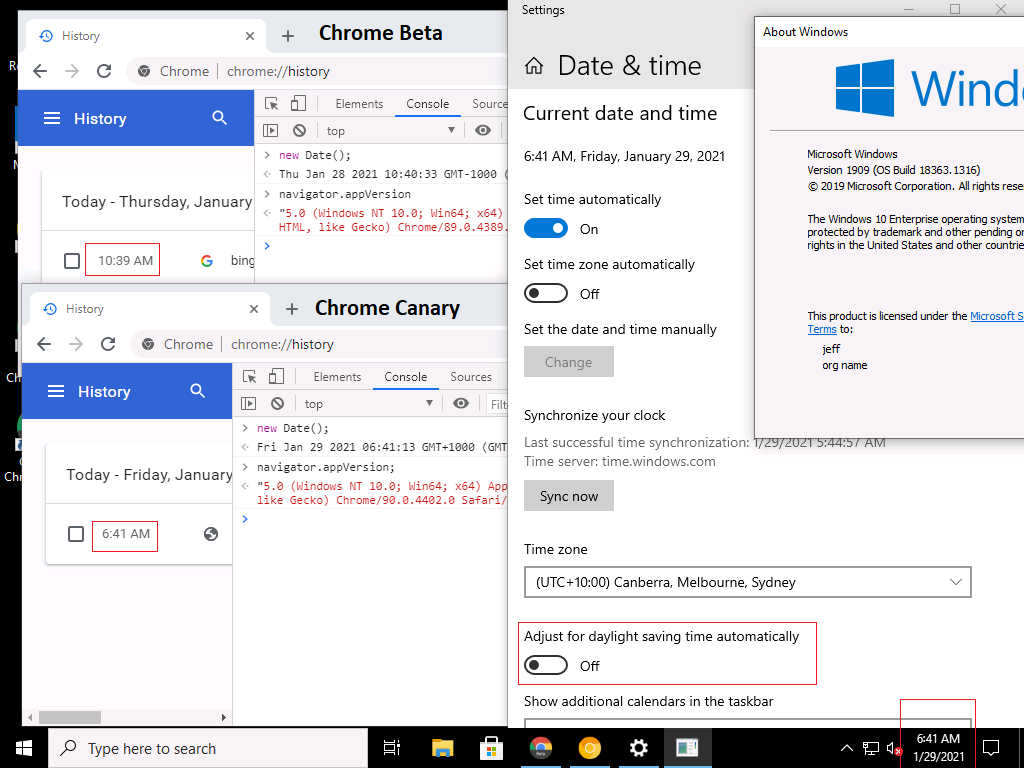The height and width of the screenshot is (768, 1024).
Task: Enable Adjust for daylight saving time toggle
Action: coord(546,666)
